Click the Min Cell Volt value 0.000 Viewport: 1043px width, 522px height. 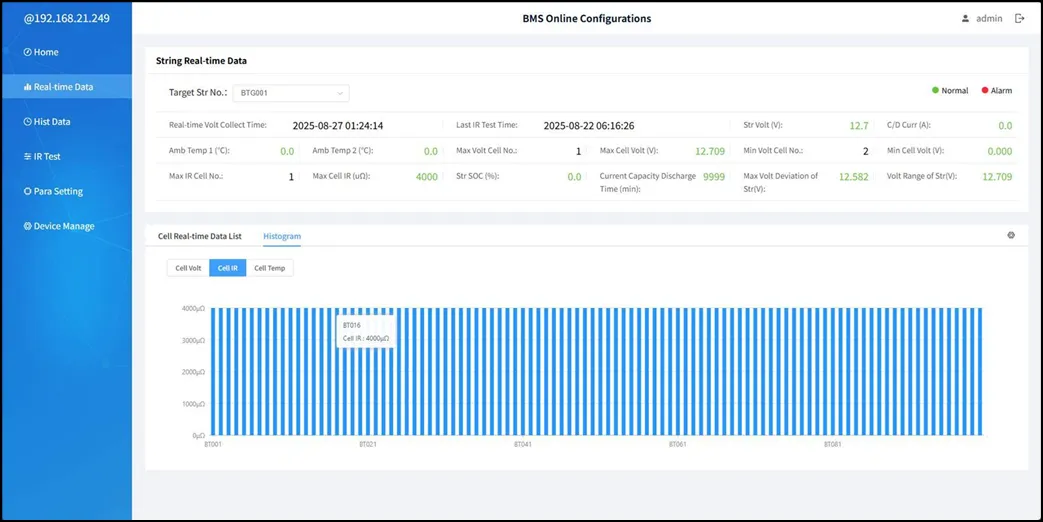1000,151
